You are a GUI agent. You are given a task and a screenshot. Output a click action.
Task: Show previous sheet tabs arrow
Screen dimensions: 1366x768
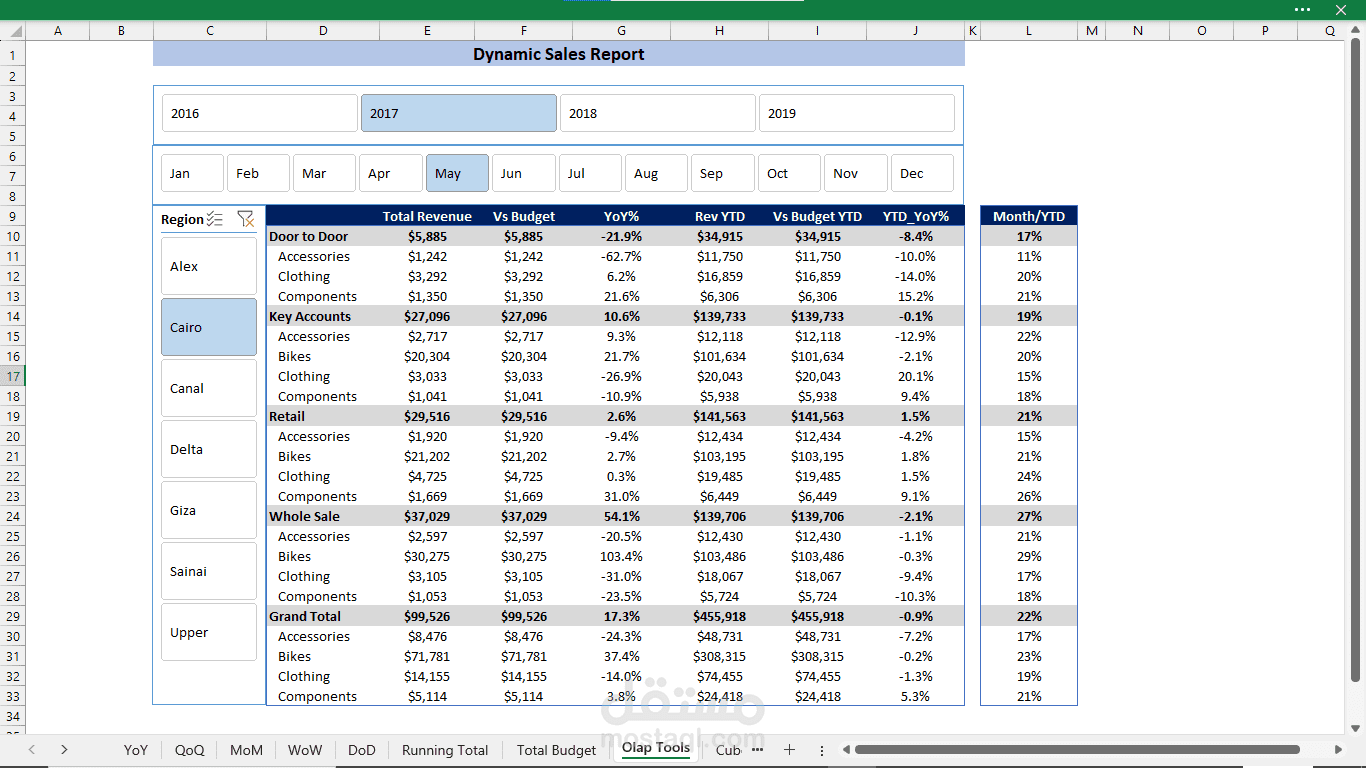[32, 749]
